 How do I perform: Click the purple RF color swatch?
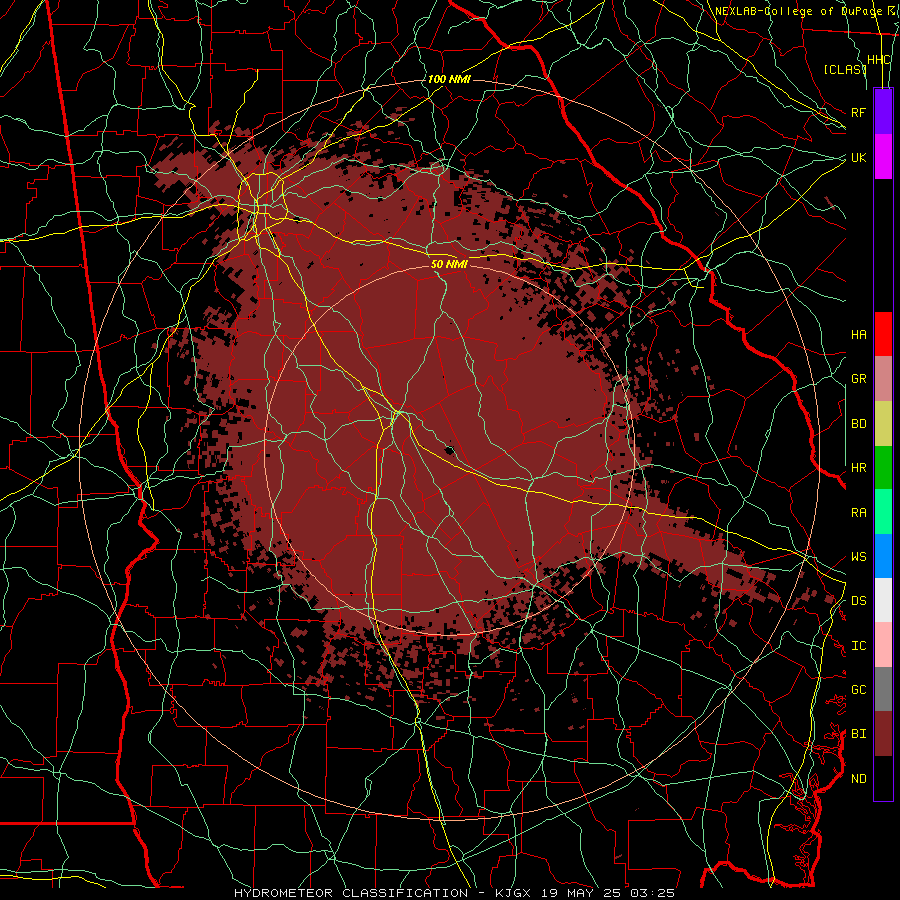[883, 111]
